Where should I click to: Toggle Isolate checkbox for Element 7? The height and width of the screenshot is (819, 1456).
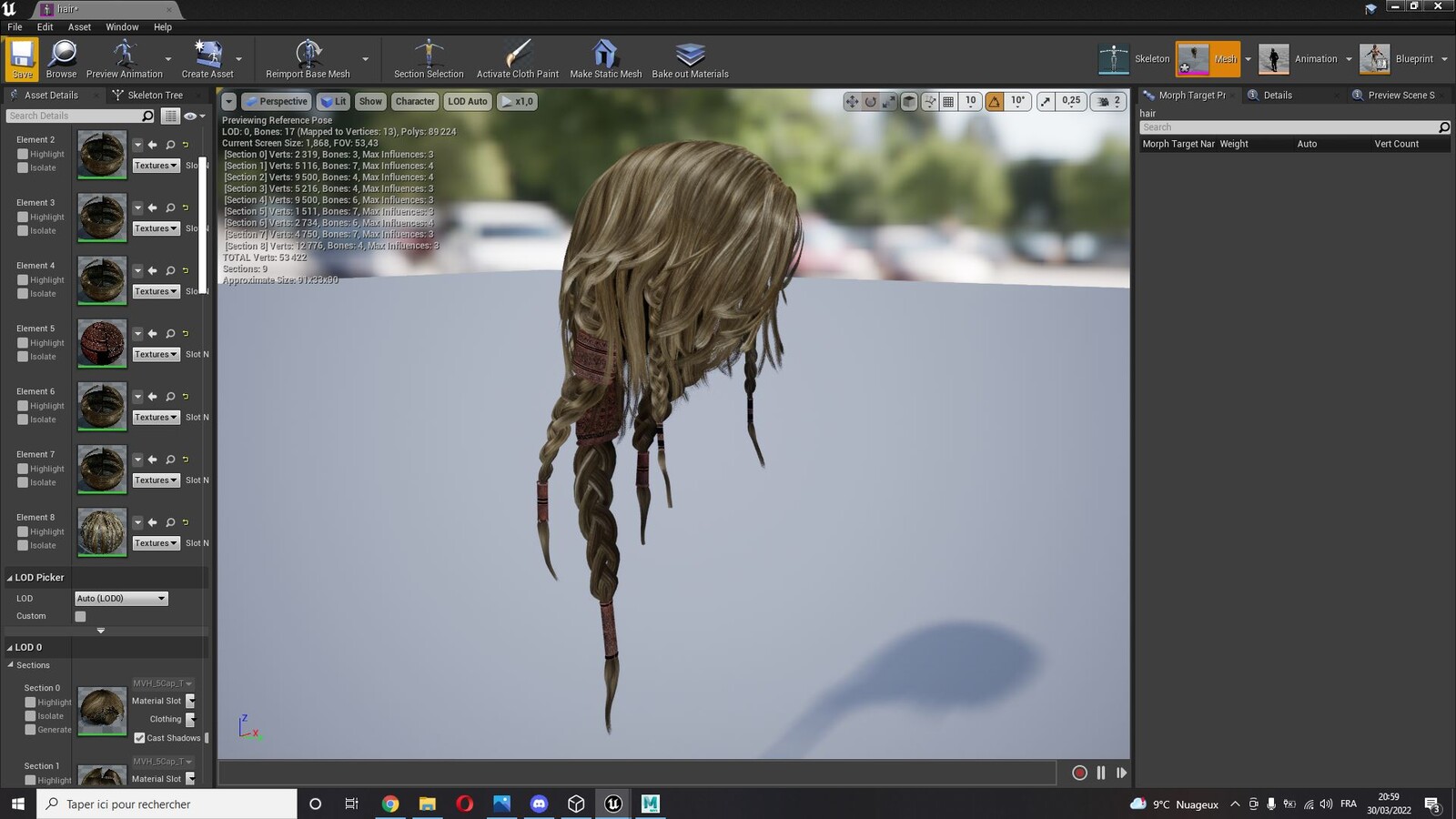(x=23, y=482)
